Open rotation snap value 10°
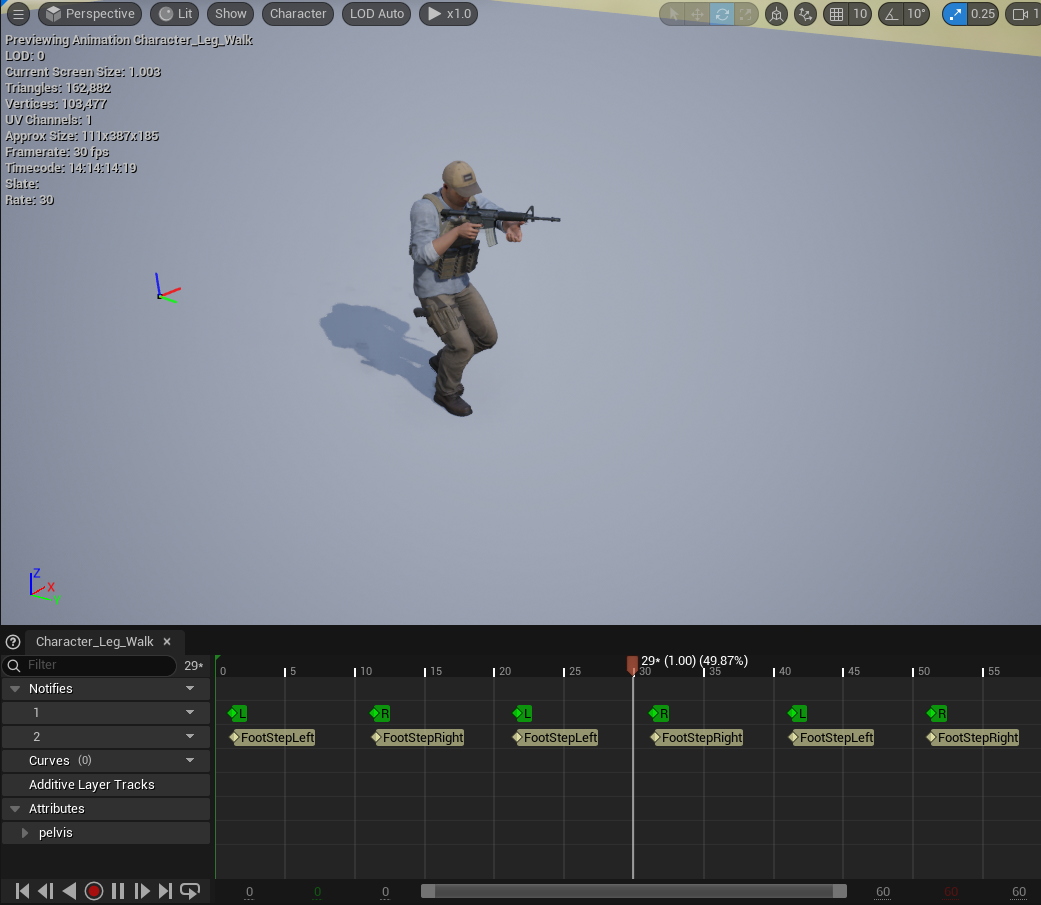Image resolution: width=1041 pixels, height=905 pixels. (917, 14)
